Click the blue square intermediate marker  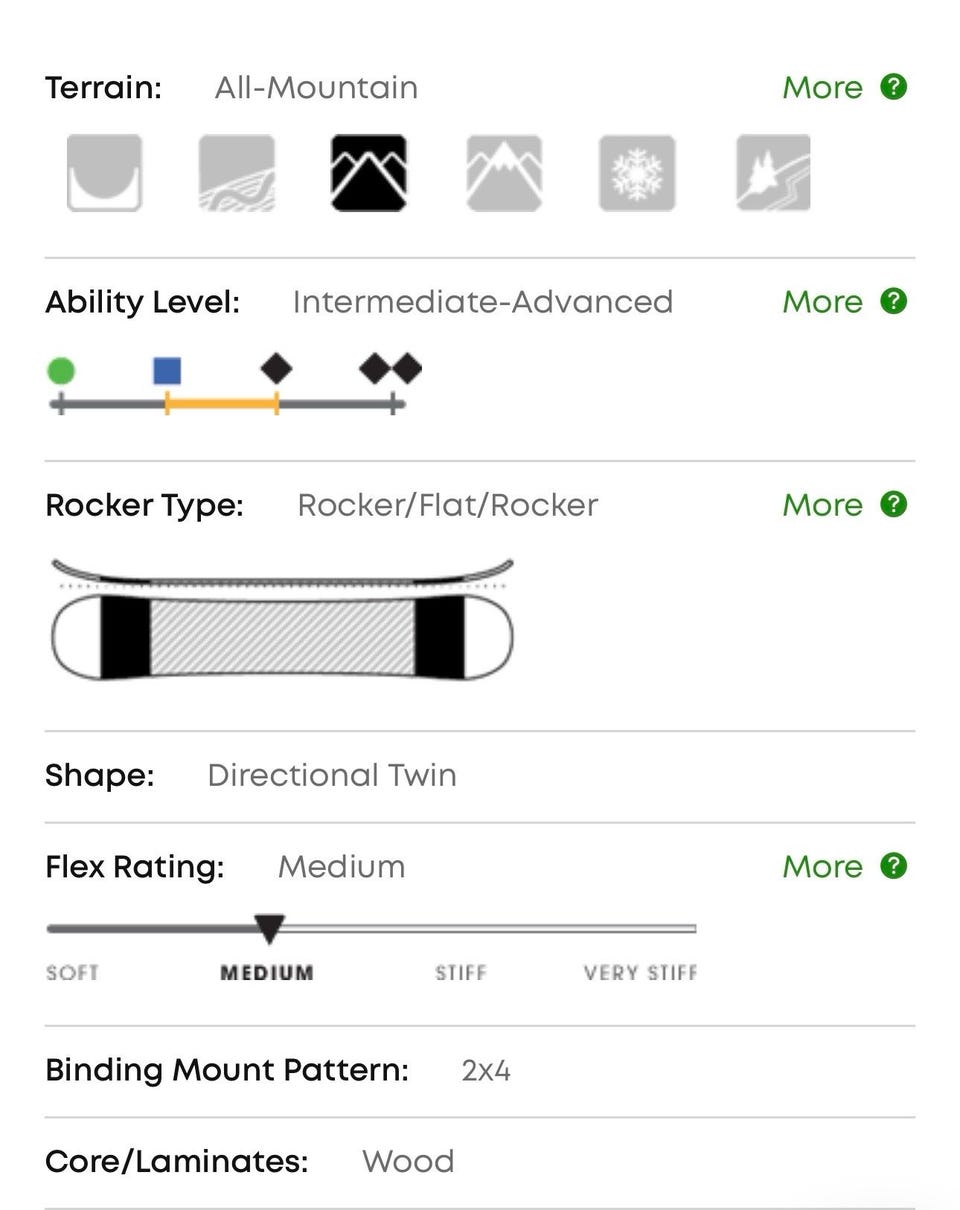tap(167, 371)
